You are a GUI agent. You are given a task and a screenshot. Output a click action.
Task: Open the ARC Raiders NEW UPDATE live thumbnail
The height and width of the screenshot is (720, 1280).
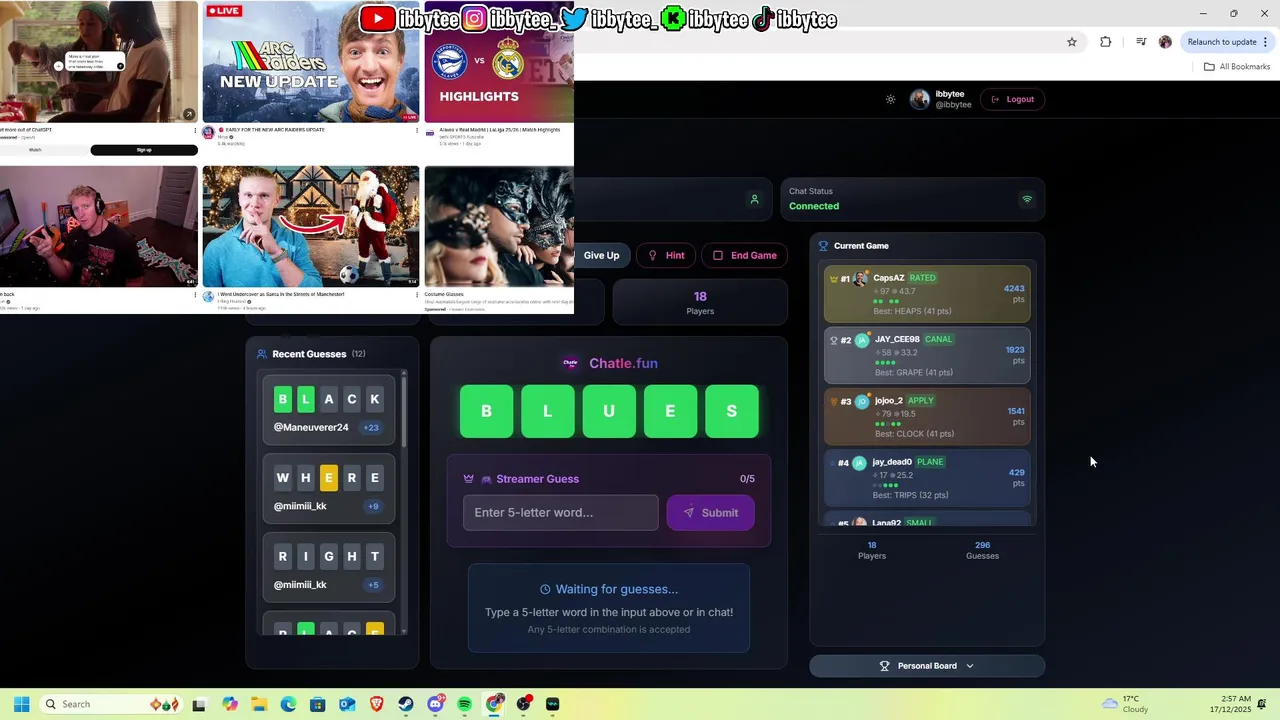(x=311, y=62)
